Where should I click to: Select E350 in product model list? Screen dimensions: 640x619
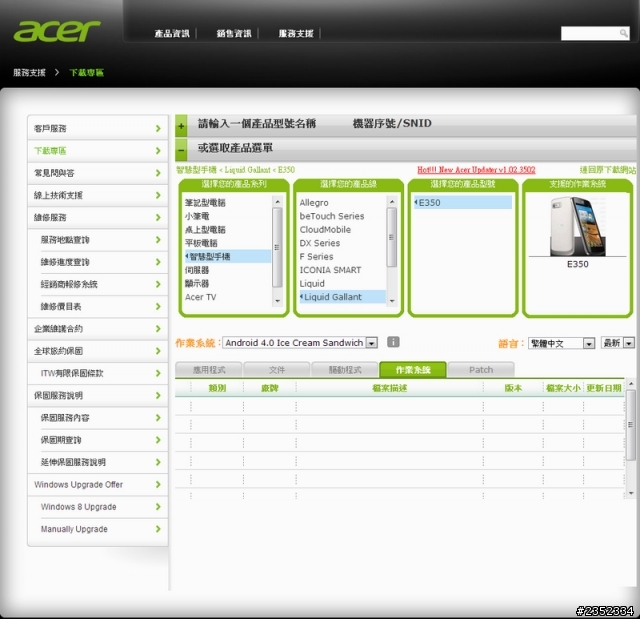[462, 202]
